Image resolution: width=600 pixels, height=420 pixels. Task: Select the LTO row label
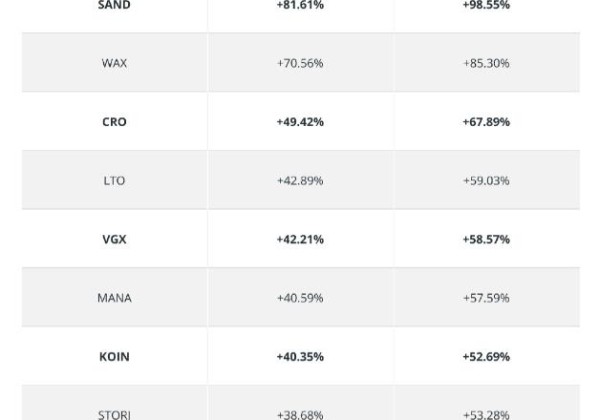114,181
